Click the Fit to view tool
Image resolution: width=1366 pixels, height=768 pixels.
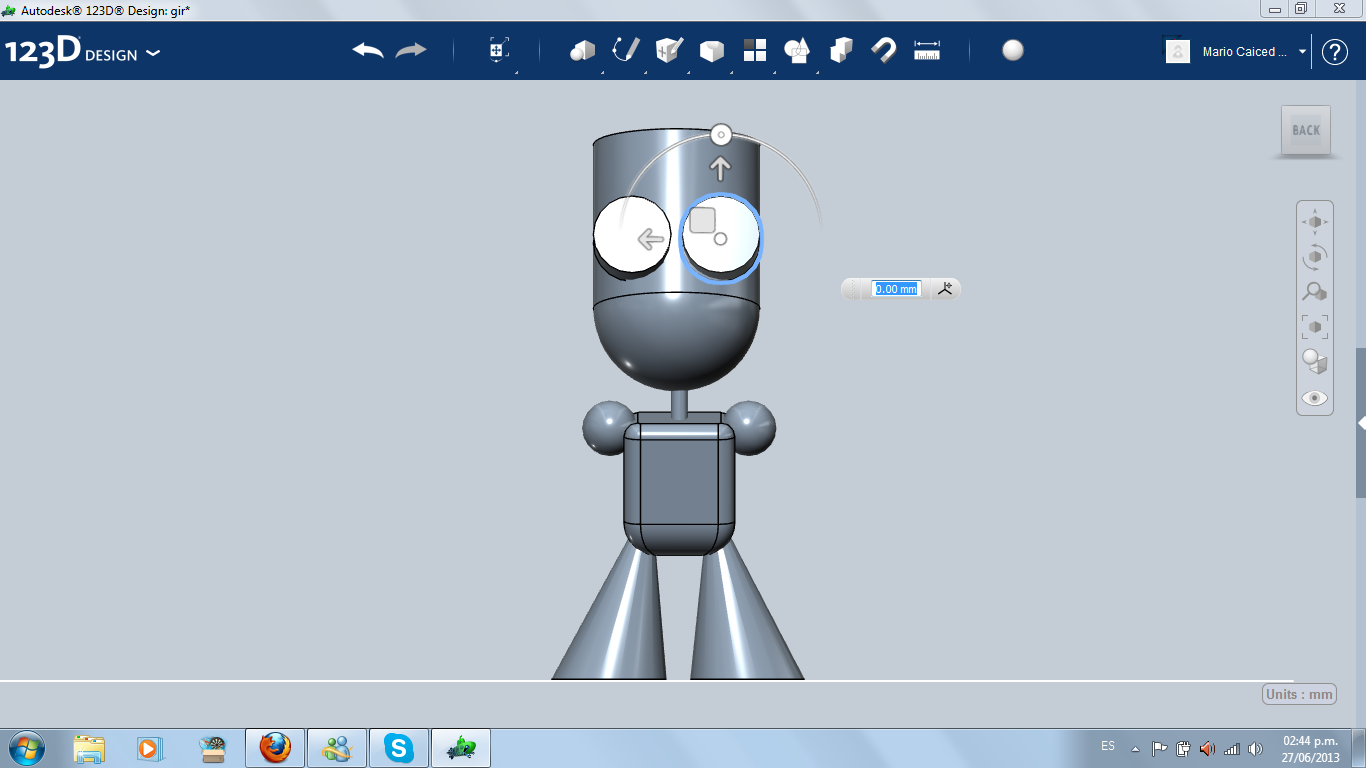(1315, 326)
